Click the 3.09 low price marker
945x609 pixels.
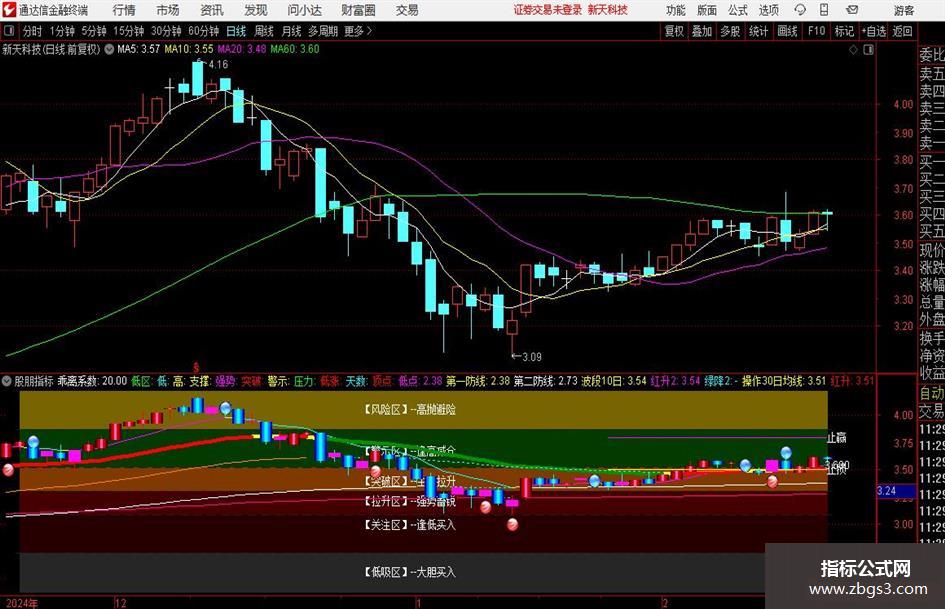(x=532, y=357)
